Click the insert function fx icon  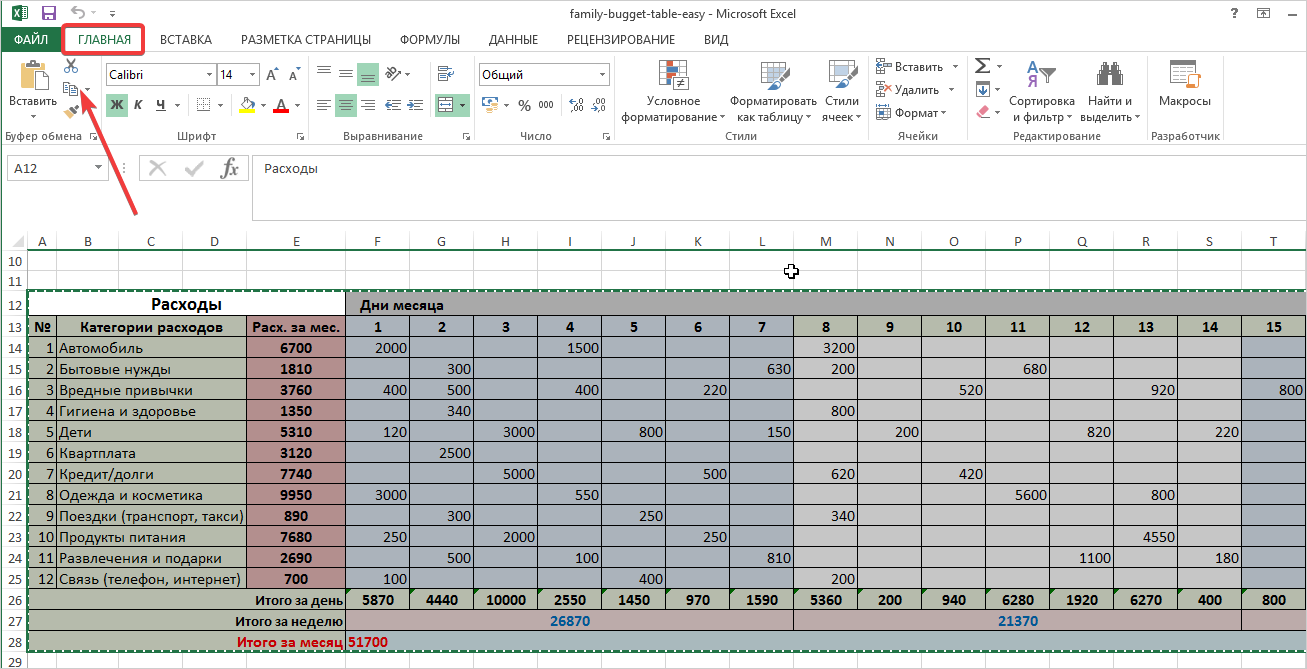[230, 169]
